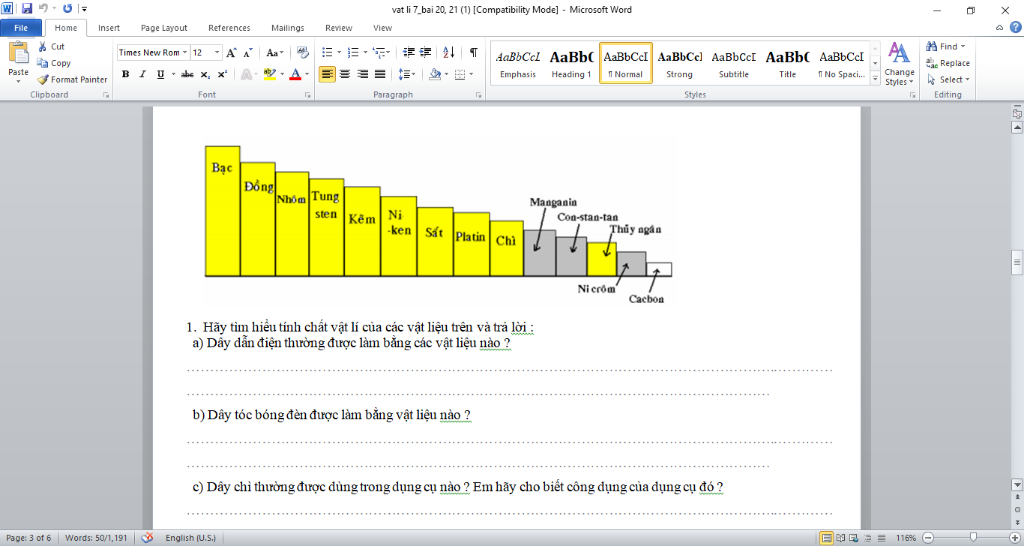Apply the Subtitle style
This screenshot has width=1024, height=546.
click(x=733, y=63)
